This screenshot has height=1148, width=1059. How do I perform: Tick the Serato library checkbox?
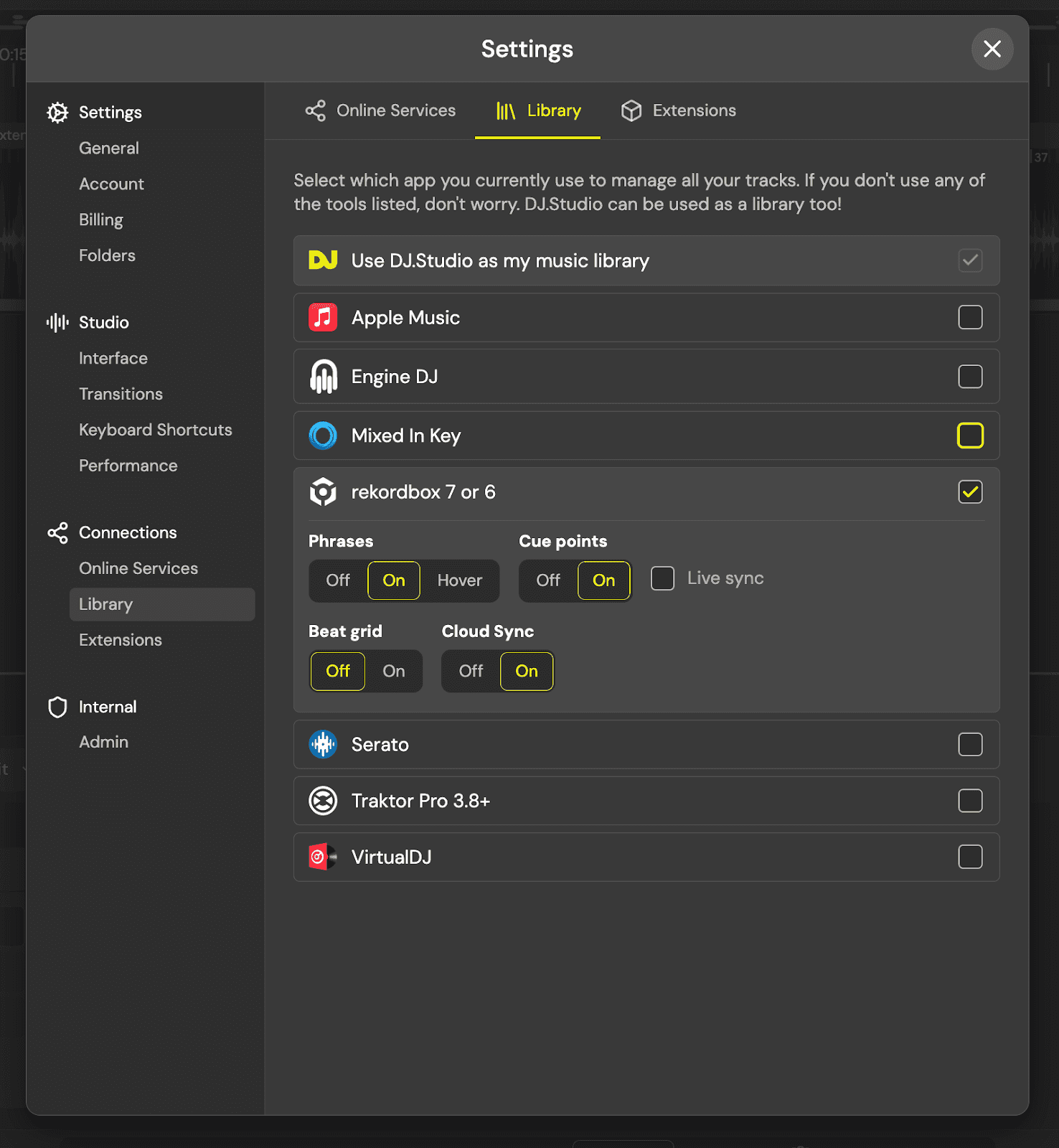[970, 744]
